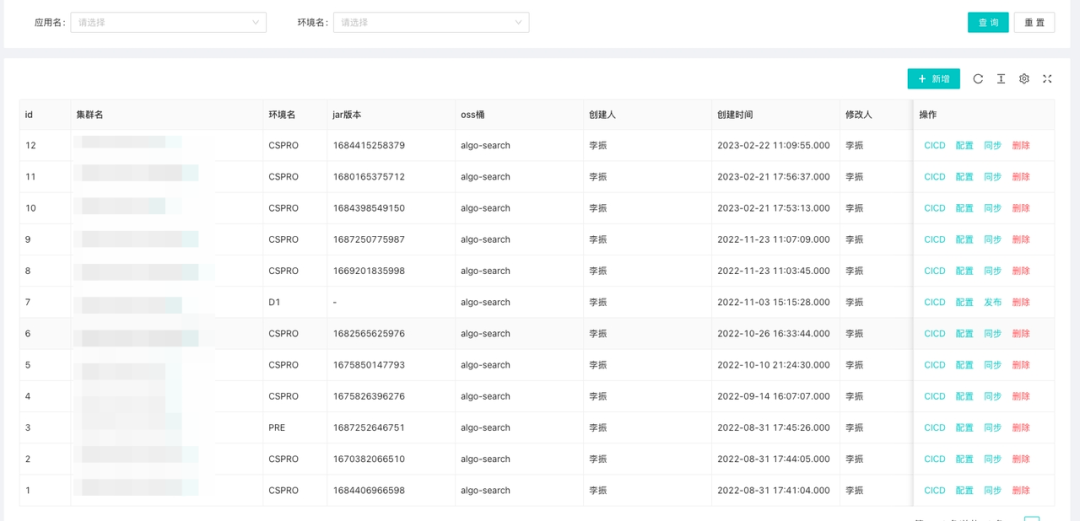This screenshot has height=521, width=1080.
Task: Click 发布 for row id 7
Action: [x=992, y=302]
